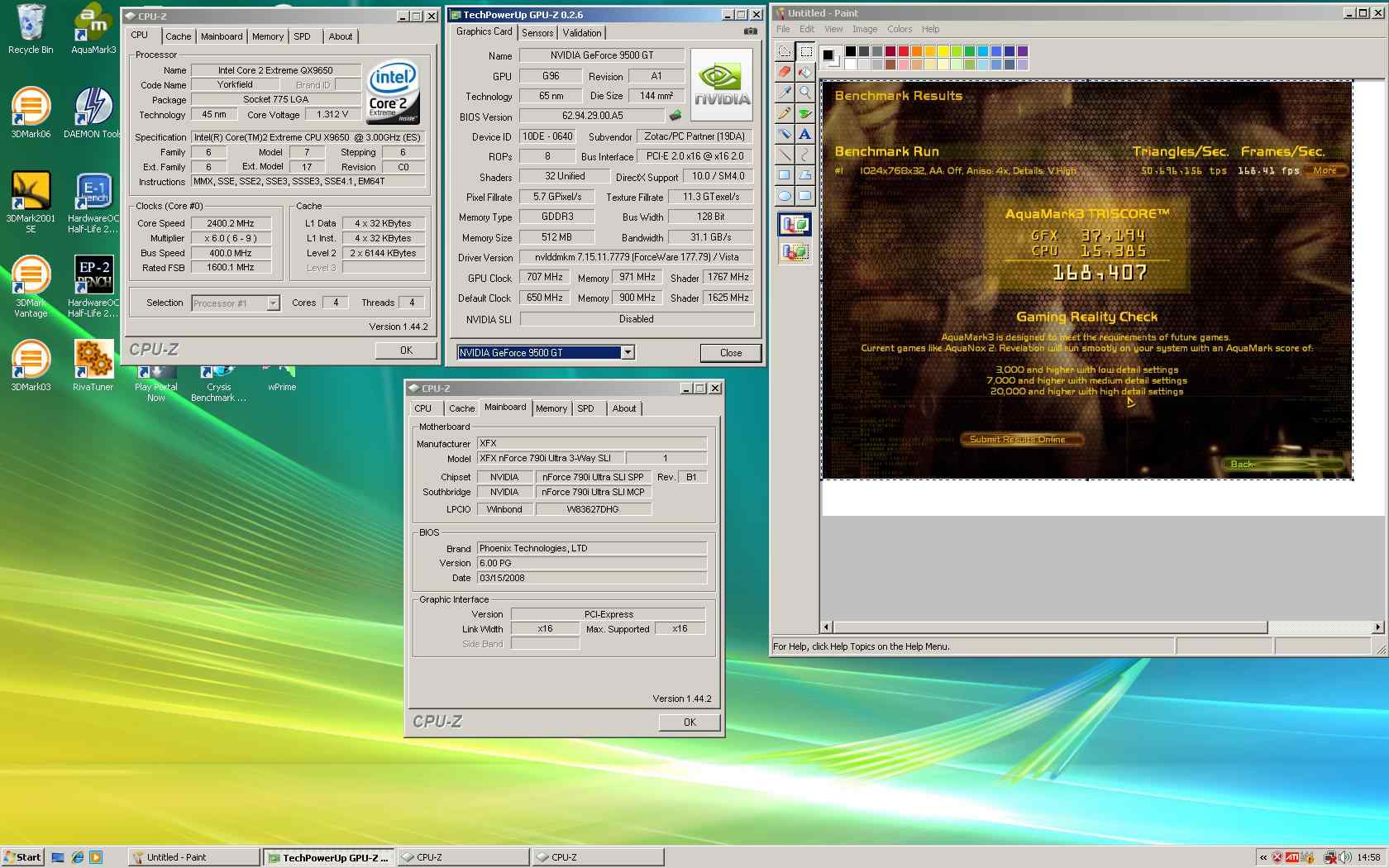Click the taskbar clock showing 14:58
This screenshot has width=1389, height=868.
(x=1368, y=857)
